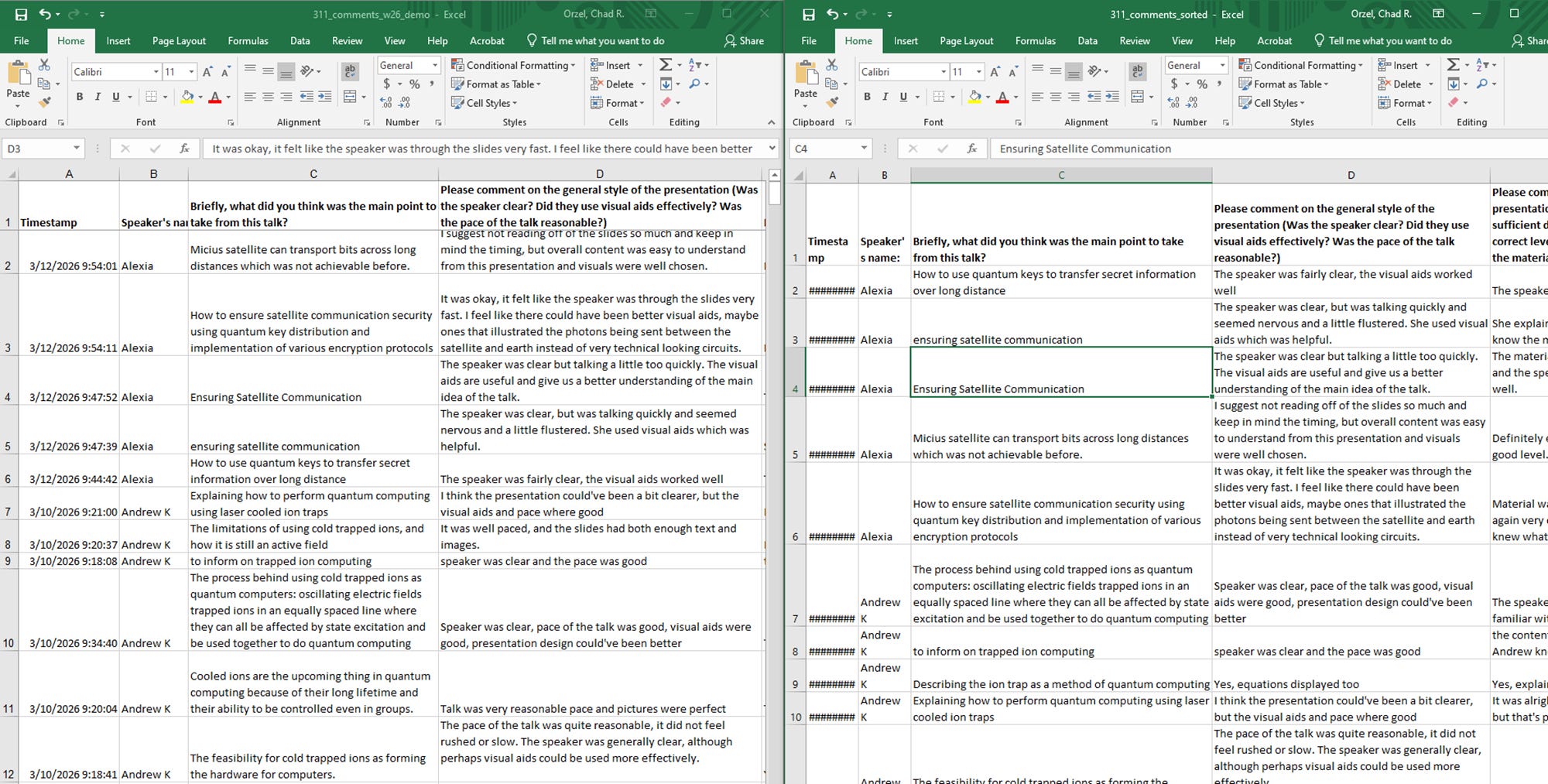Open Page Layout tab in right window
Screen dimensions: 1548x784
[x=967, y=41]
